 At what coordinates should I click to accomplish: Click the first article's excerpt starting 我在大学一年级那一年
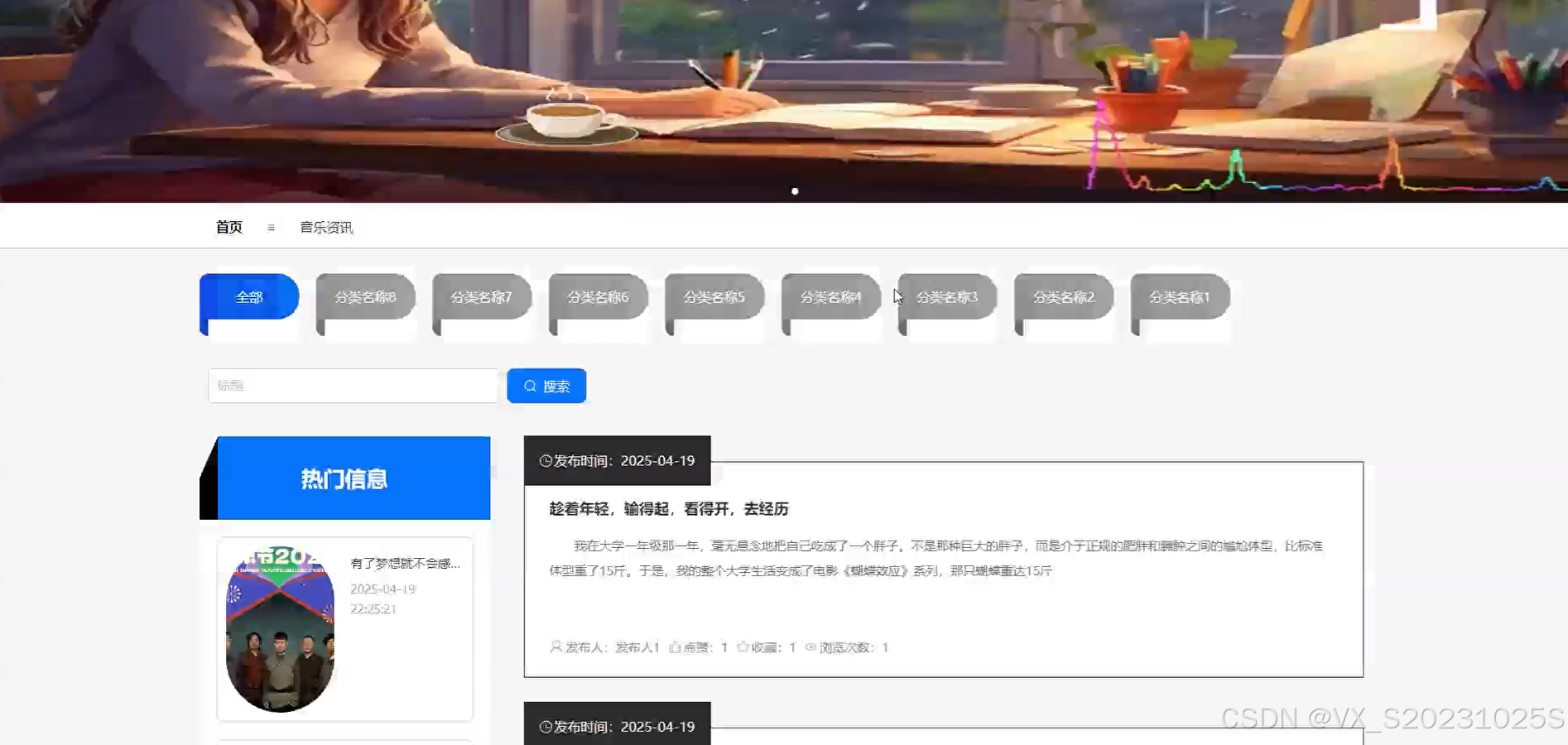[936, 559]
